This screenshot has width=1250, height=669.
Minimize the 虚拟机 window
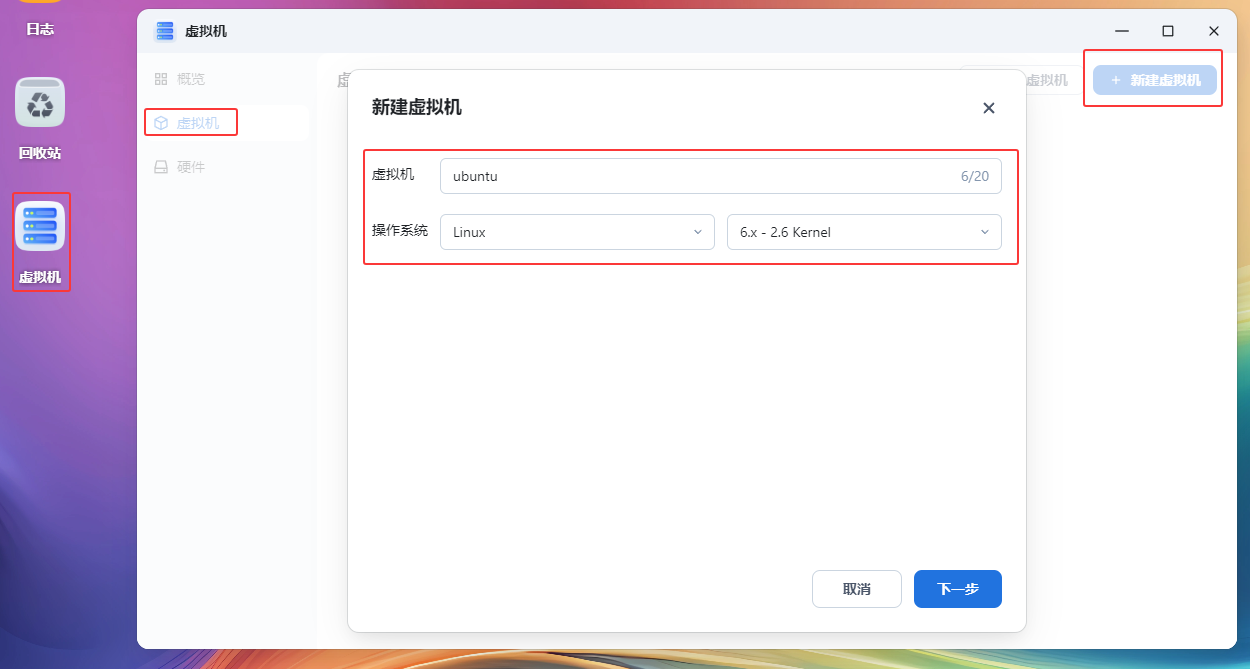click(1121, 31)
